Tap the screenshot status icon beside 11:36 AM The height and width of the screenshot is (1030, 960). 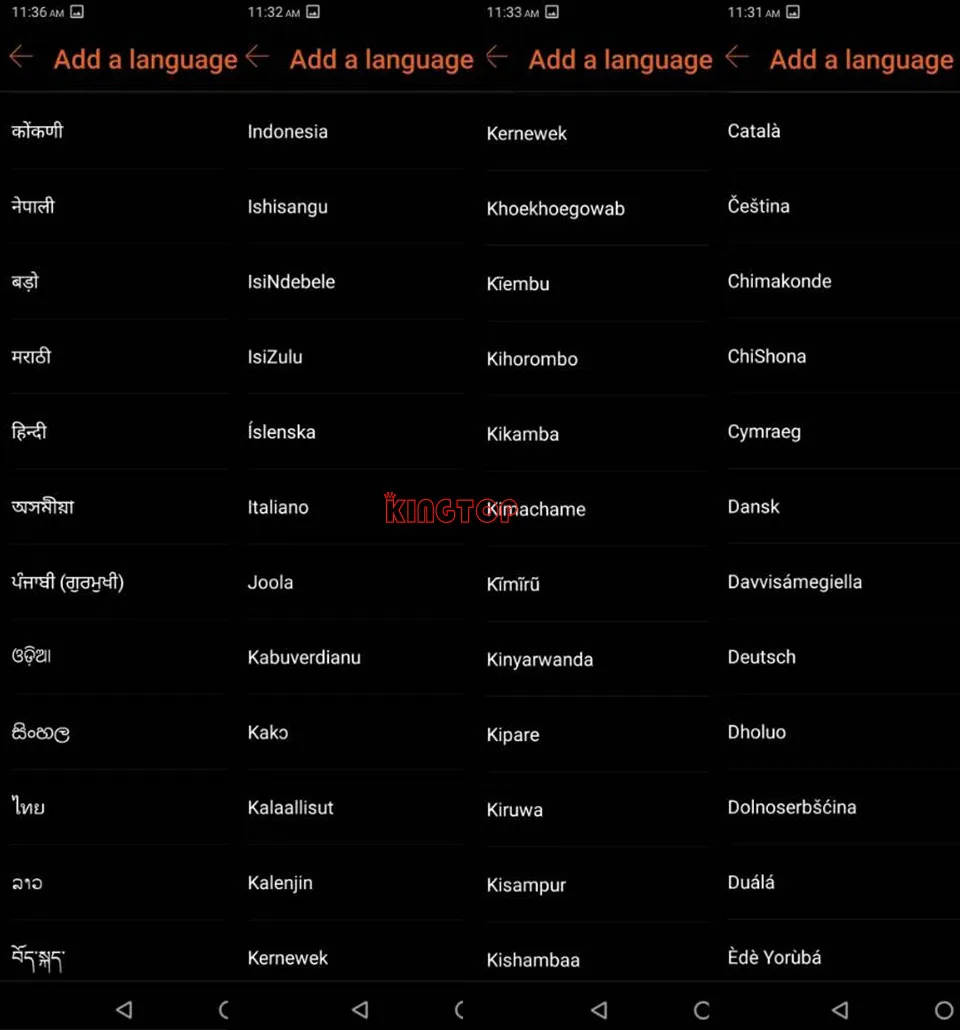pos(77,12)
